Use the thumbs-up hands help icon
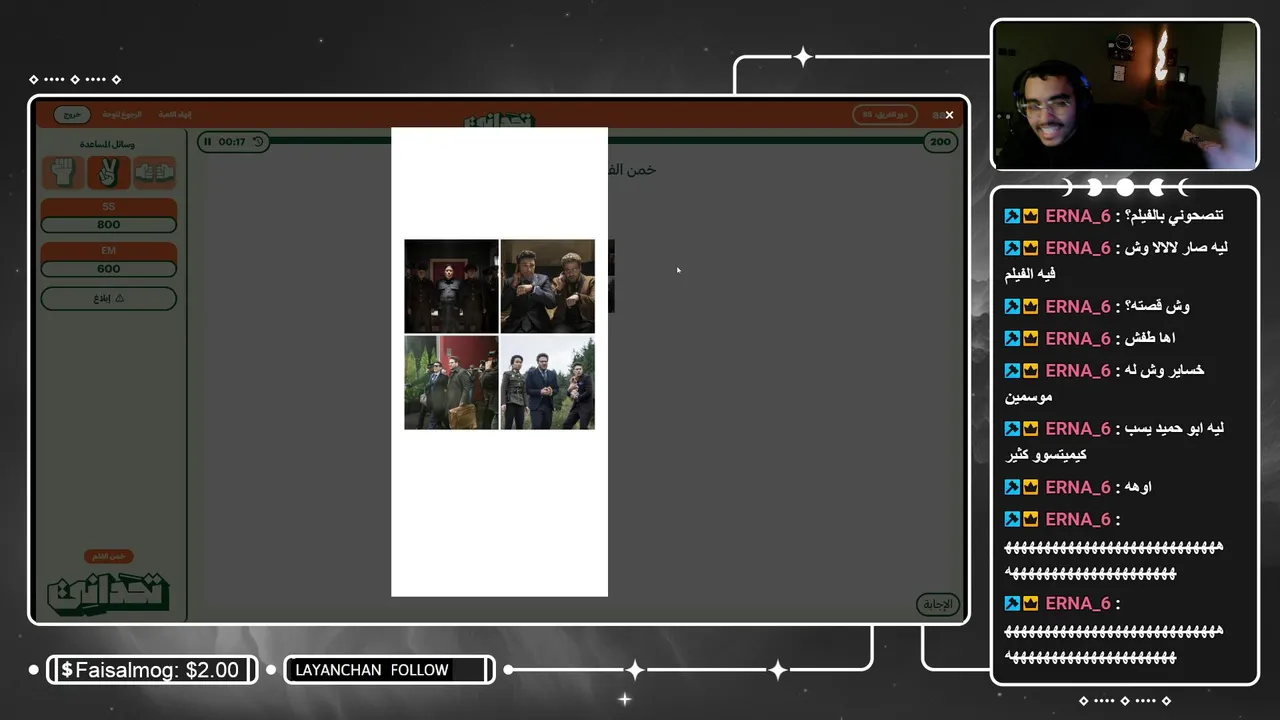Image resolution: width=1280 pixels, height=720 pixels. (155, 173)
